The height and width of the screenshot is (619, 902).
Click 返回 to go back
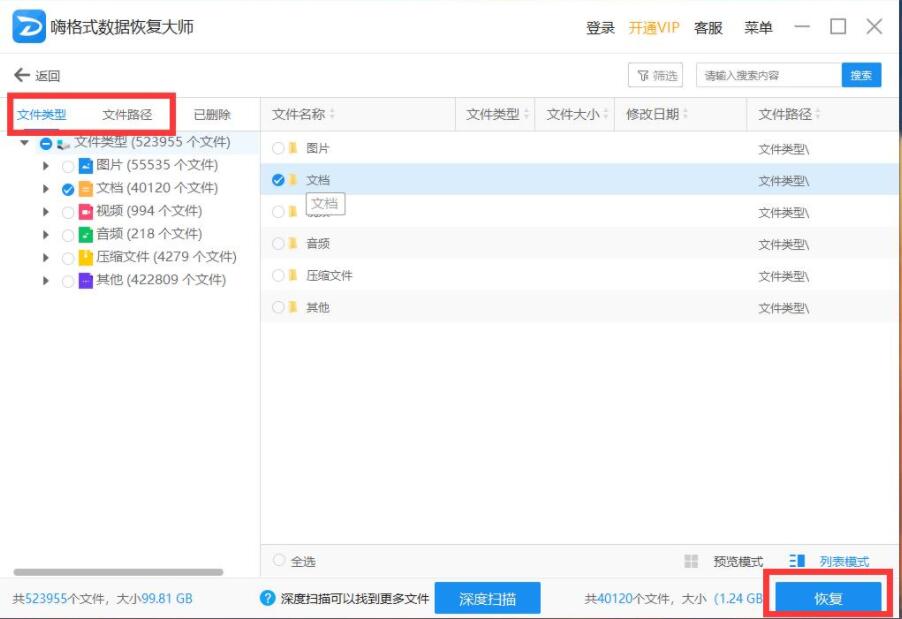[x=48, y=76]
